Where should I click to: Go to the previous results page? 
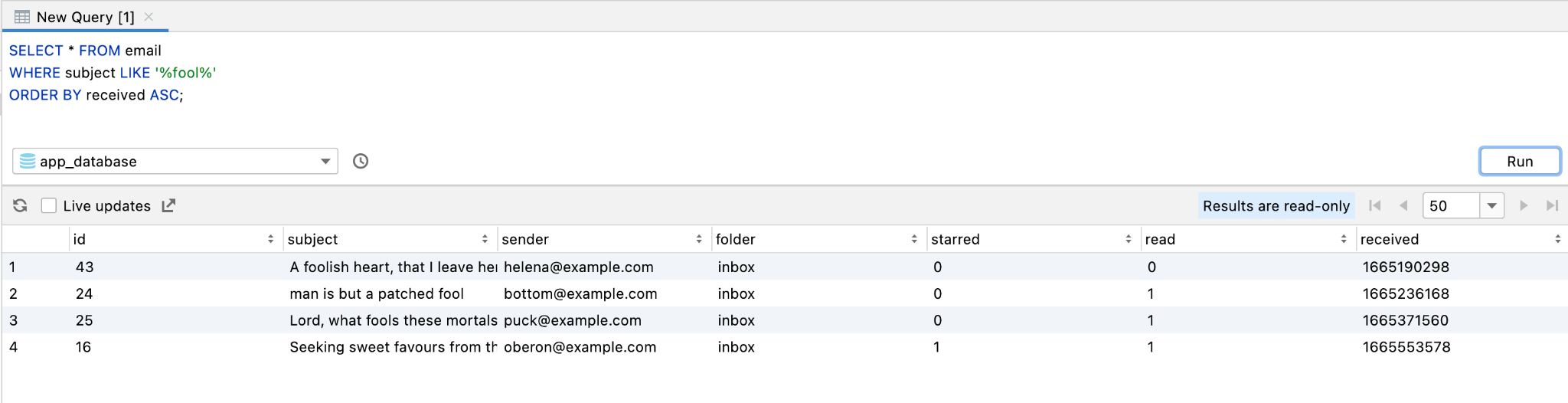(1403, 205)
